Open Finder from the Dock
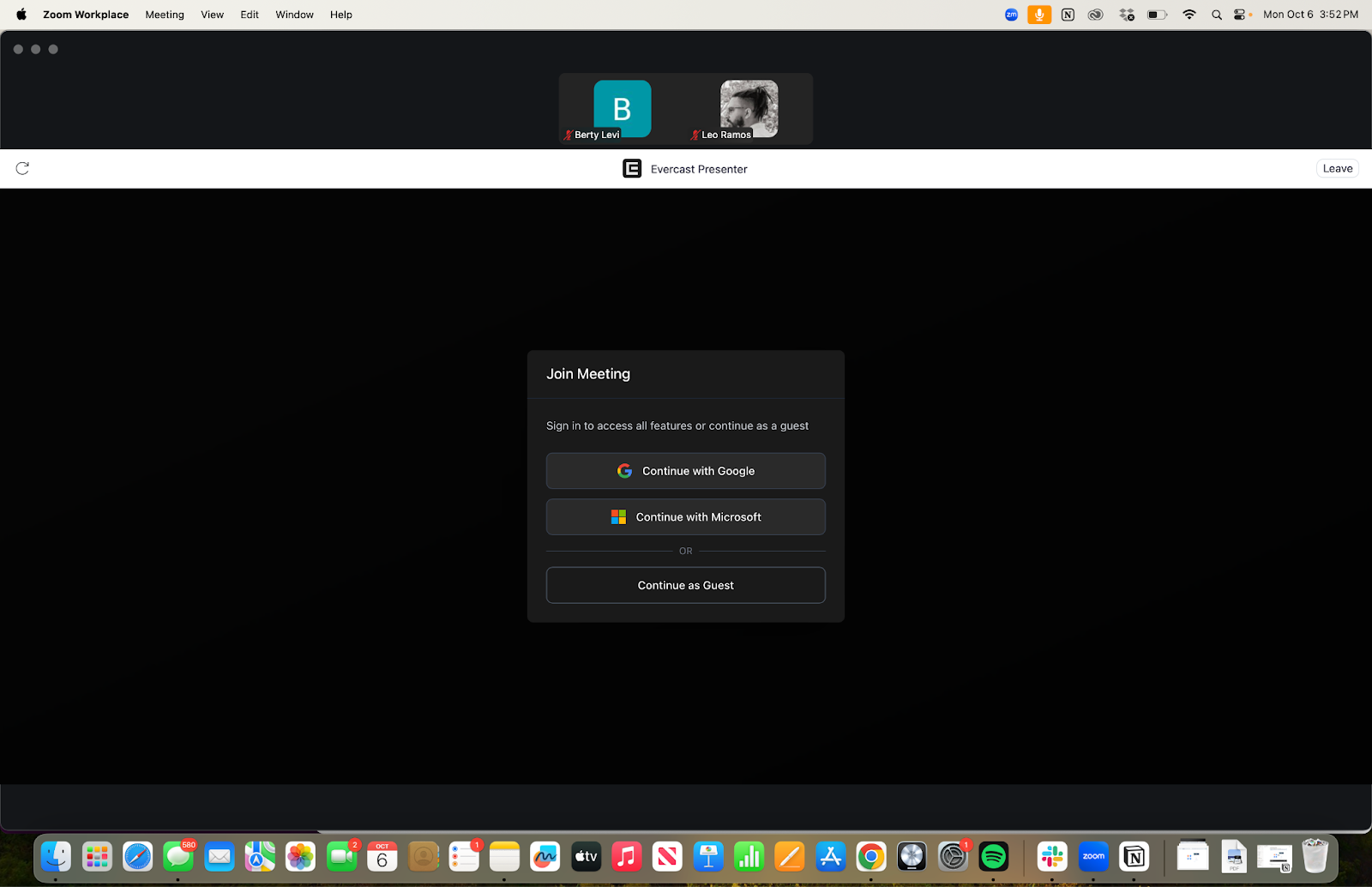 pos(56,856)
